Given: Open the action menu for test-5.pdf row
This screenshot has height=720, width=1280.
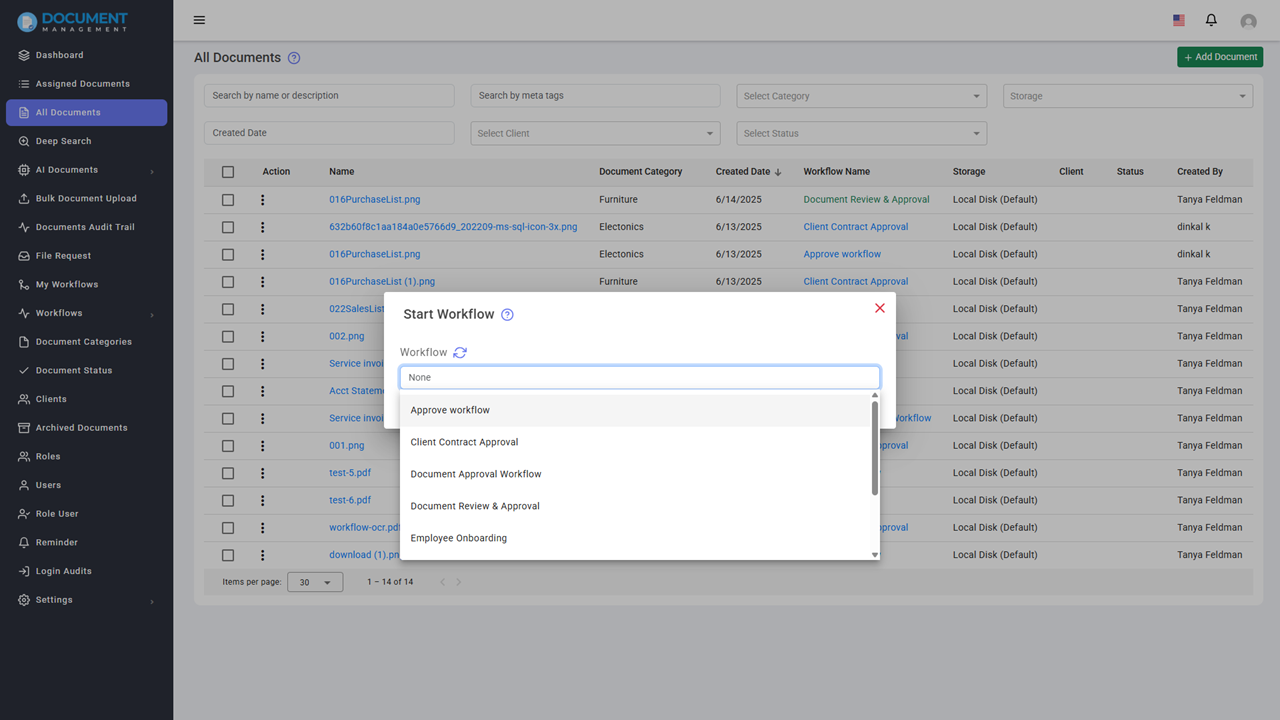Looking at the screenshot, I should (x=263, y=473).
